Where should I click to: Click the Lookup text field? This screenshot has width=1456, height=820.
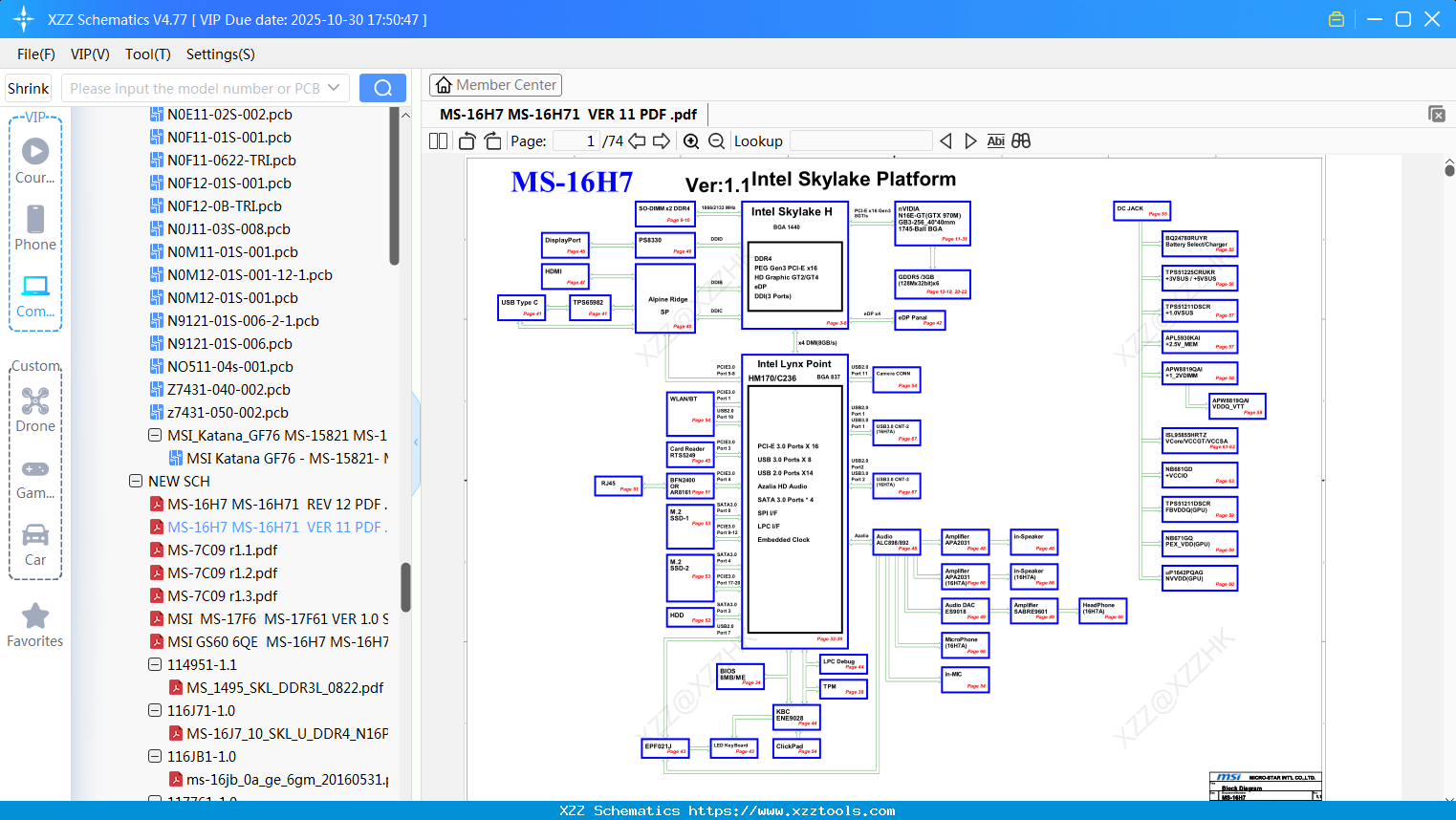pyautogui.click(x=861, y=141)
